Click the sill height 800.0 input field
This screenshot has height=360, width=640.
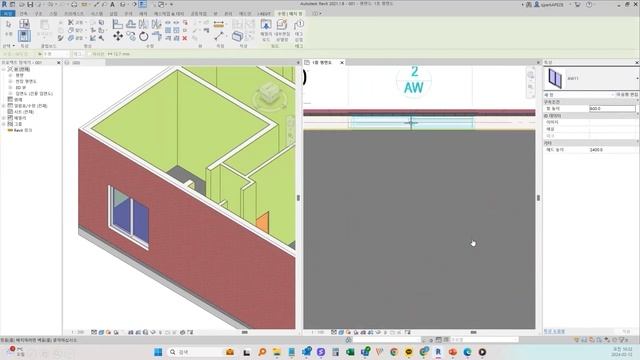(612, 109)
